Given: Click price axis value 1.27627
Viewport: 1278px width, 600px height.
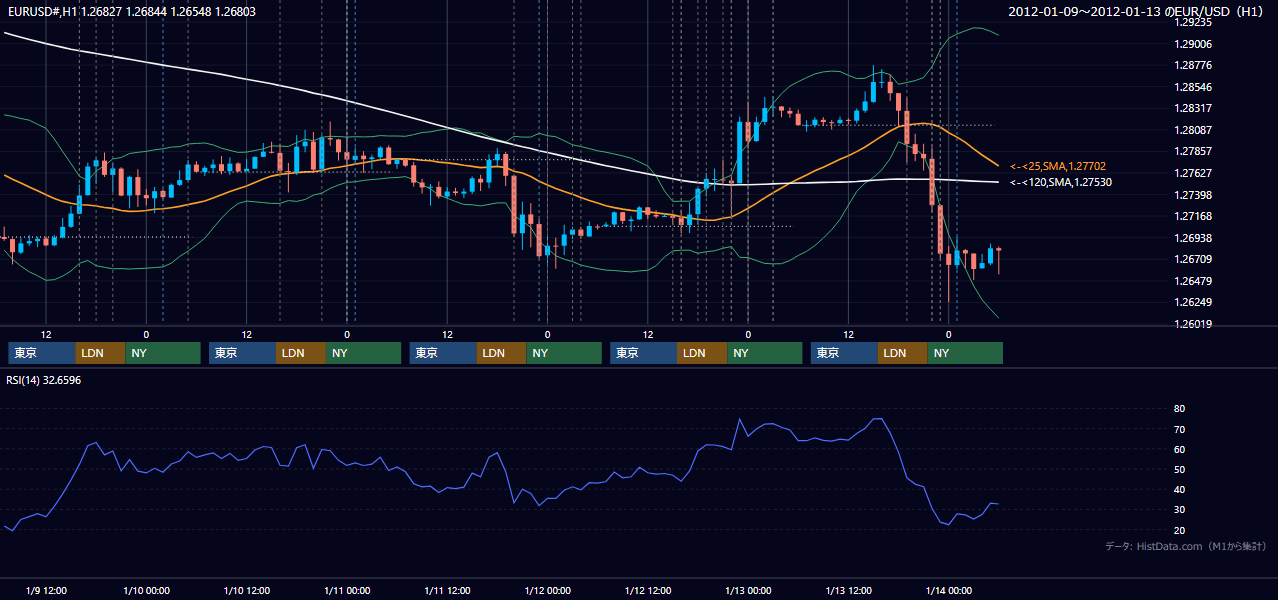Looking at the screenshot, I should point(1193,173).
